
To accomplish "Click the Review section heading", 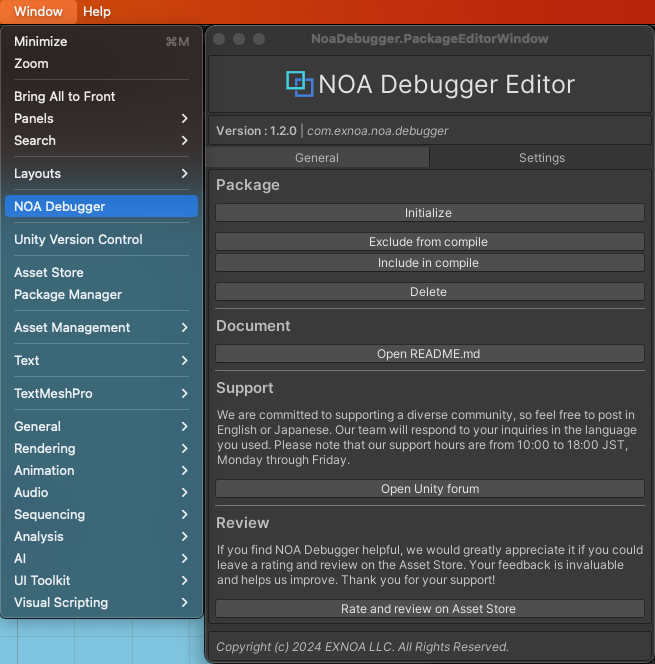I will 243,523.
